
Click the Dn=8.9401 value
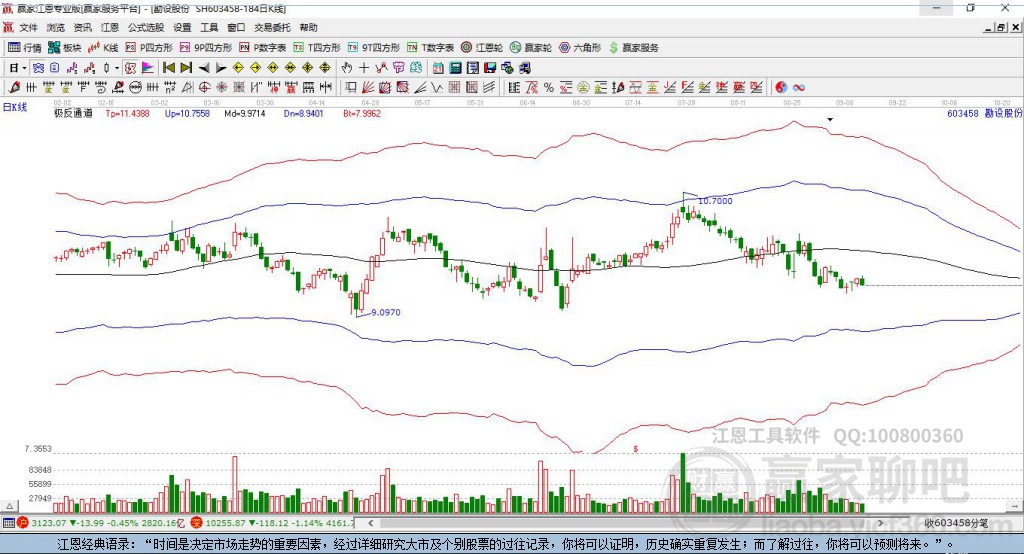304,113
